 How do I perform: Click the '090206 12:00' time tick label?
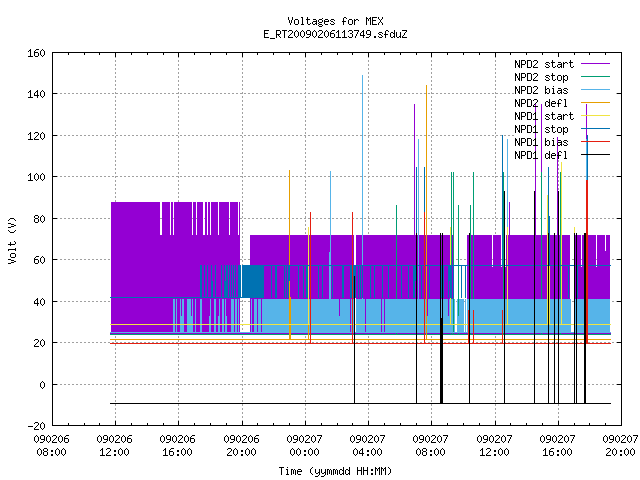coord(114,446)
